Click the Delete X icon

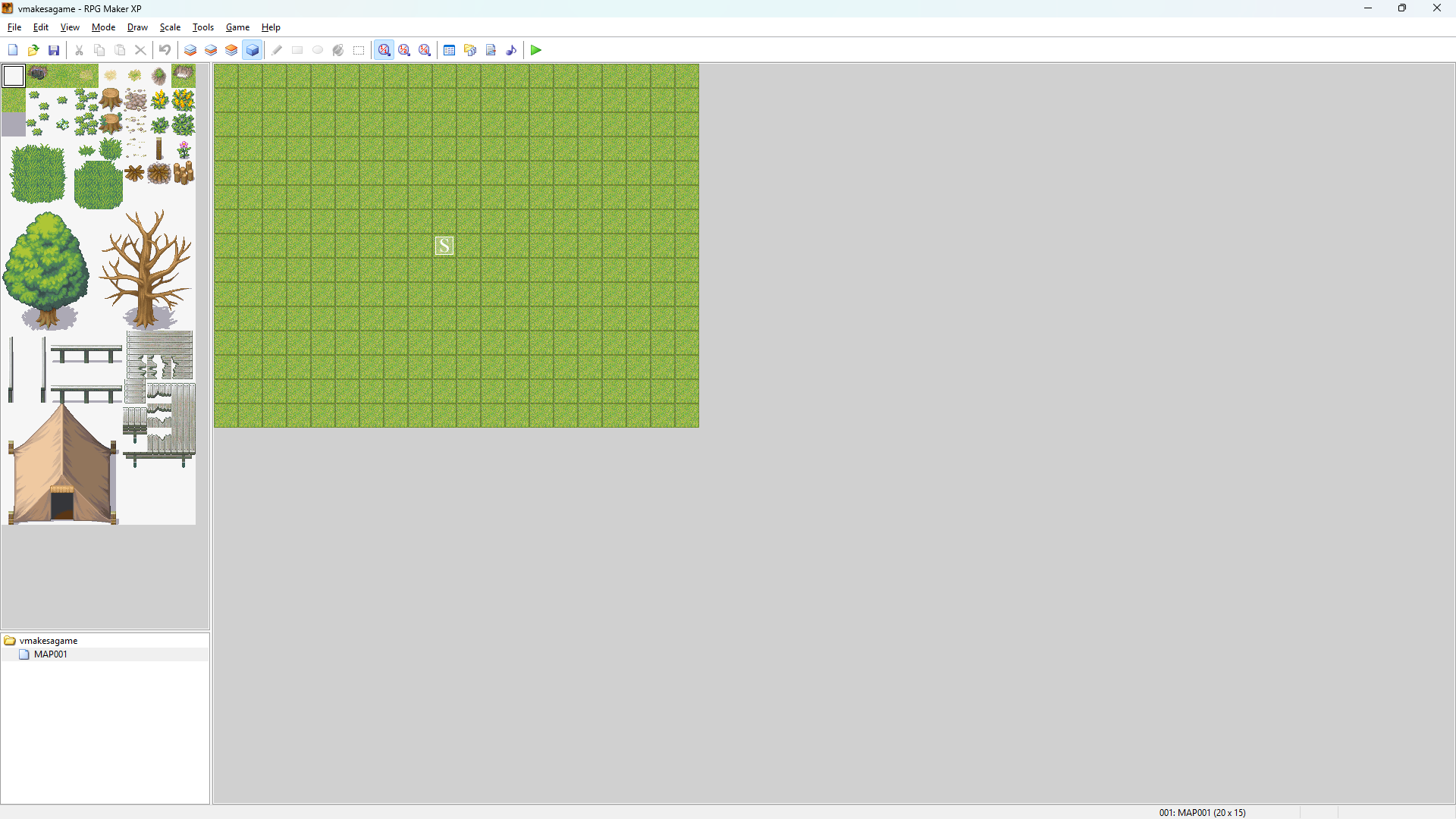point(140,50)
